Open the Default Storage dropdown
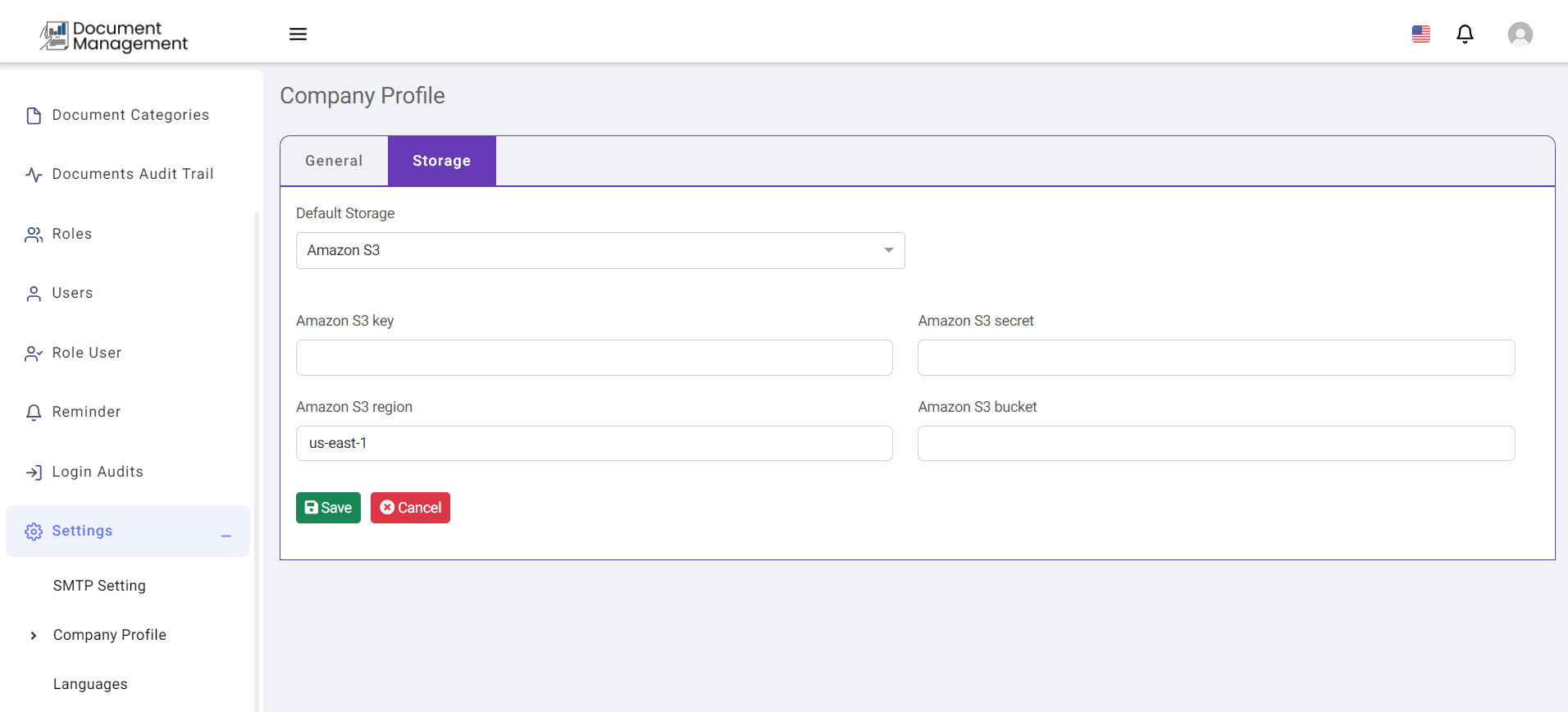This screenshot has width=1568, height=712. [599, 250]
